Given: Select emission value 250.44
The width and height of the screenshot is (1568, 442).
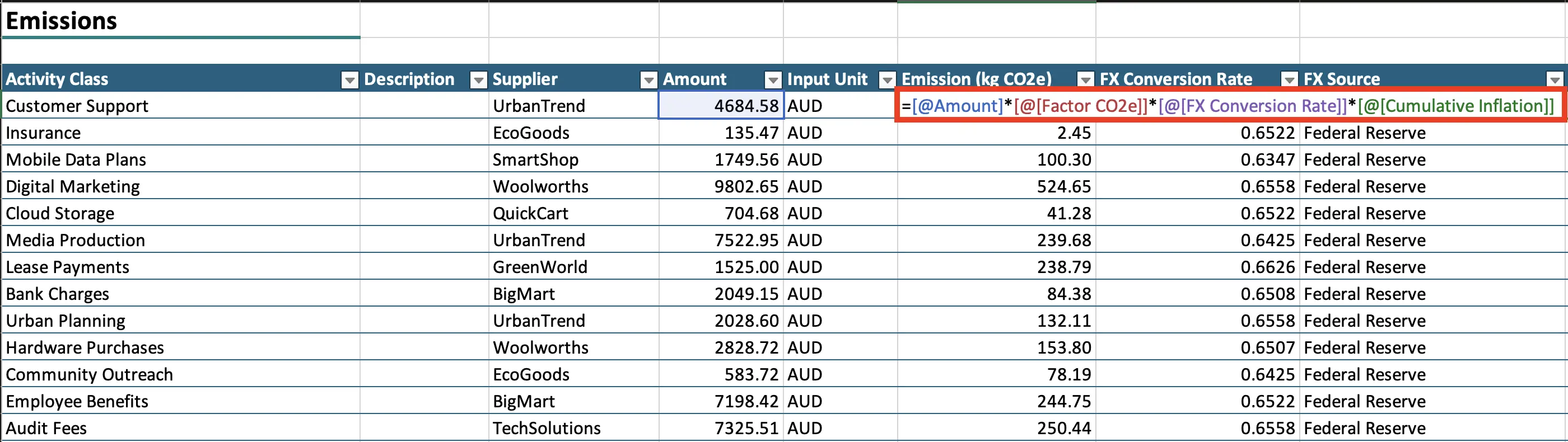Looking at the screenshot, I should [996, 427].
